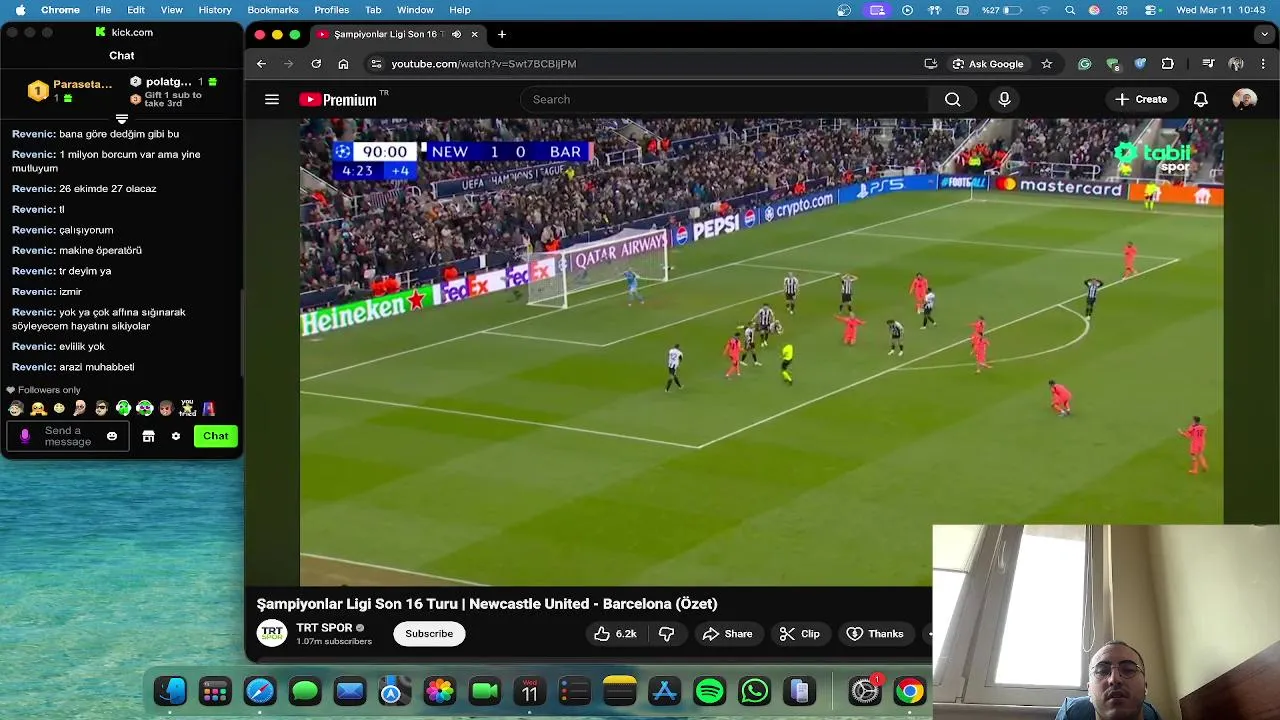Open site information icon in address bar

click(376, 63)
